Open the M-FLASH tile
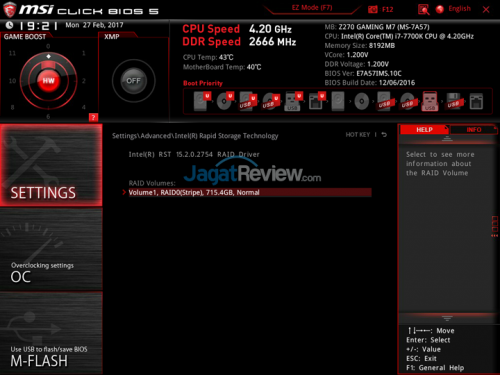The width and height of the screenshot is (500, 375). (51, 333)
